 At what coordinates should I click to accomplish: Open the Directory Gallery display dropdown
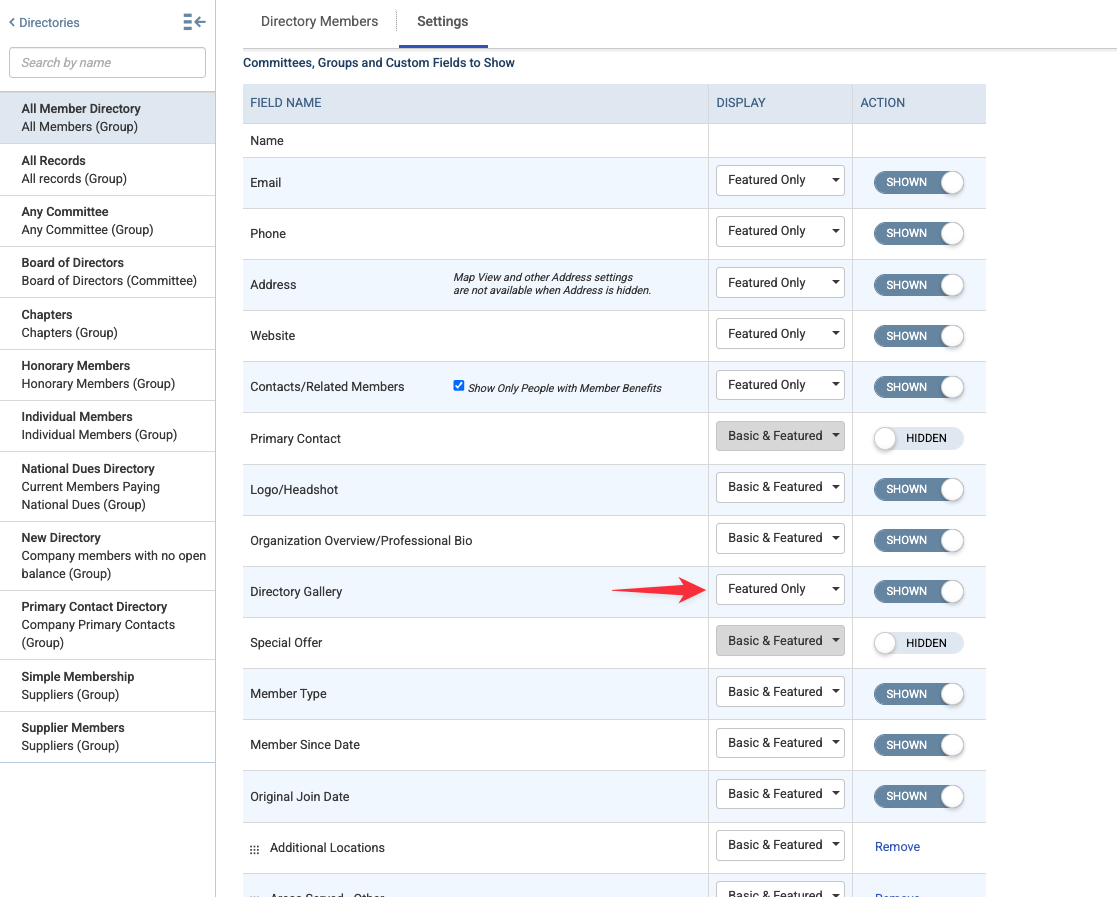pyautogui.click(x=780, y=589)
